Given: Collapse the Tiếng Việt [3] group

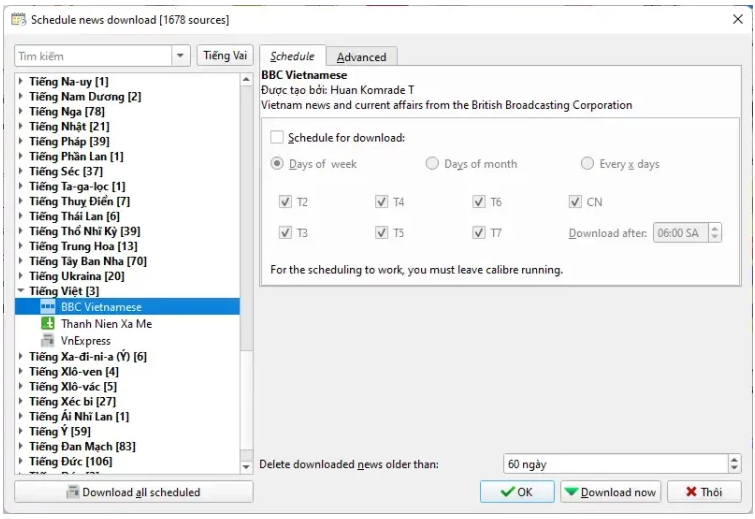Looking at the screenshot, I should [x=21, y=291].
